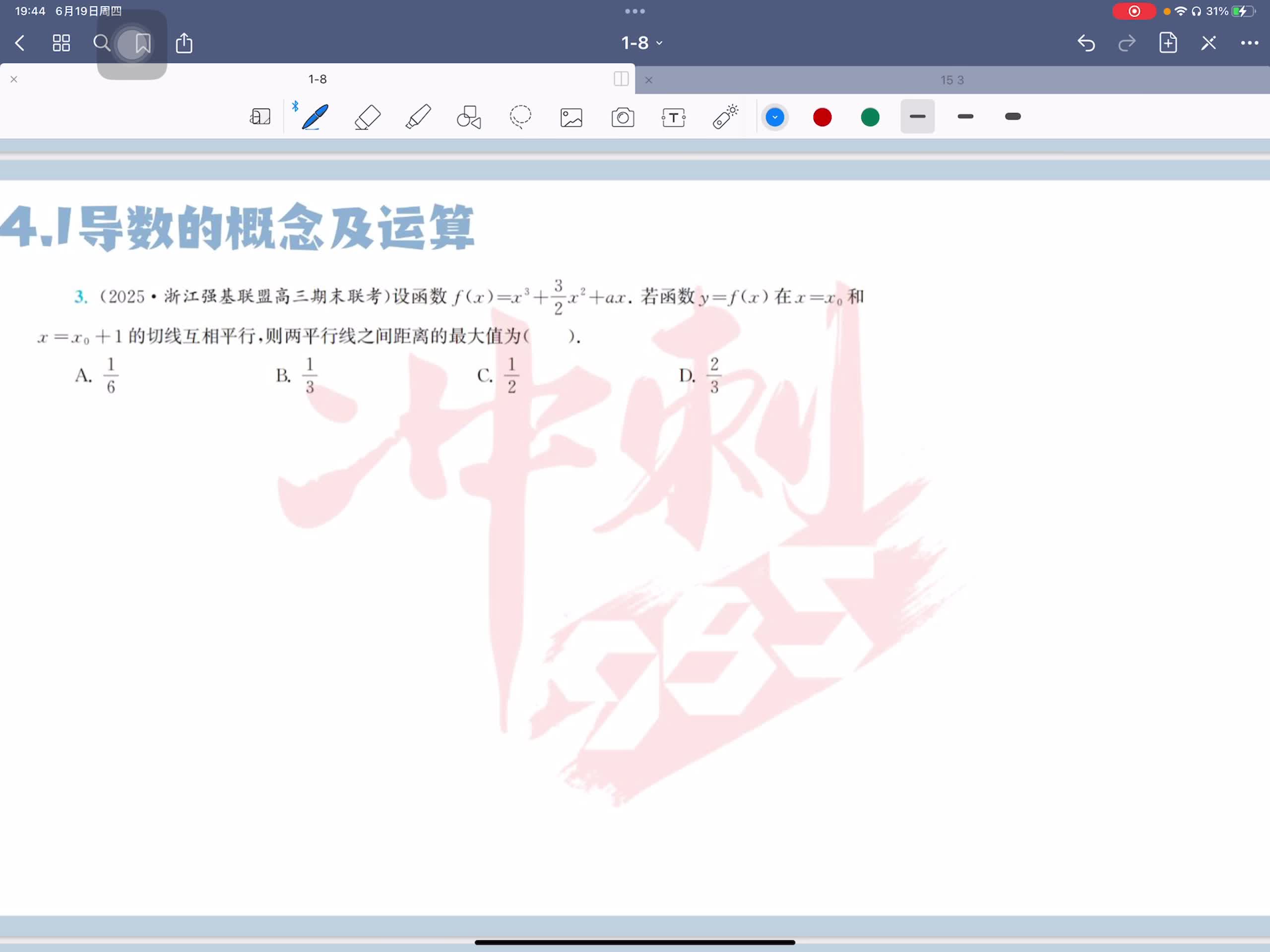Select the 1-8 document tab

pos(317,79)
